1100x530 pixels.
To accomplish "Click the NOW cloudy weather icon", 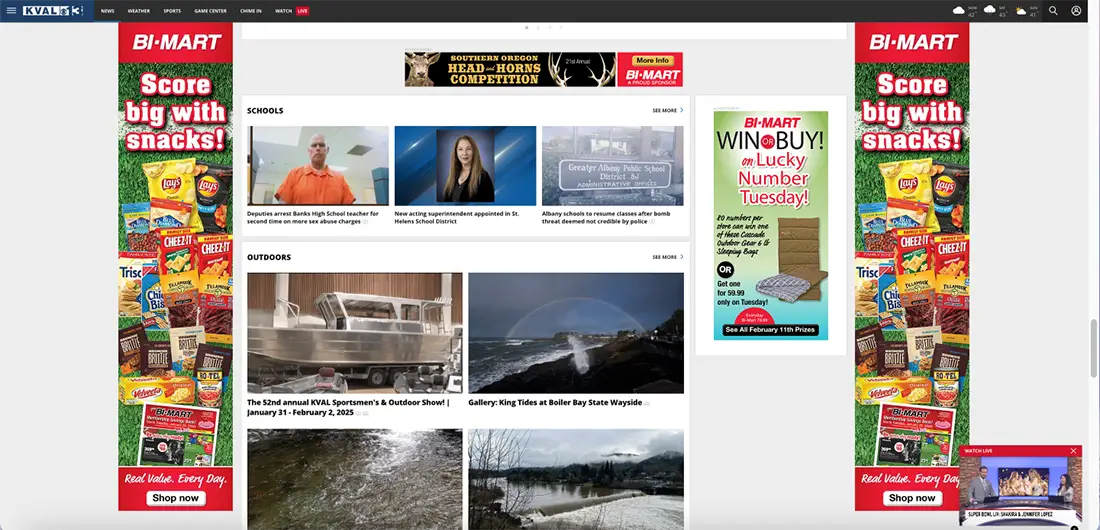I will point(958,11).
